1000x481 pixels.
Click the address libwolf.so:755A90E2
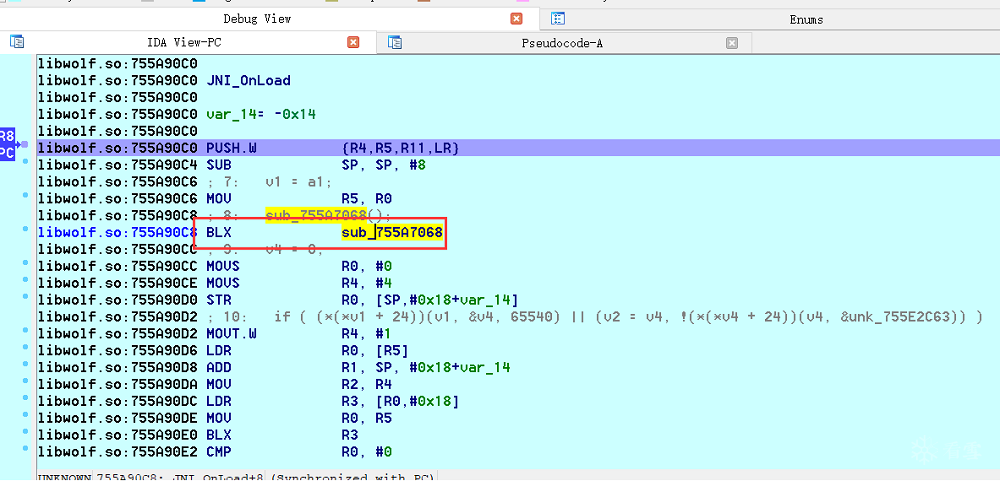pyautogui.click(x=118, y=452)
